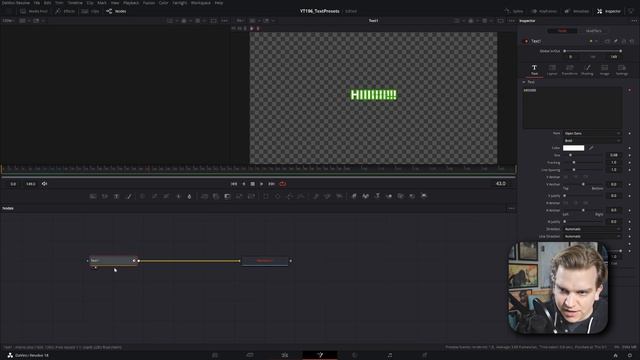Image resolution: width=640 pixels, height=360 pixels.
Task: Open the Line Direction Automatic dropdown
Action: 592,236
